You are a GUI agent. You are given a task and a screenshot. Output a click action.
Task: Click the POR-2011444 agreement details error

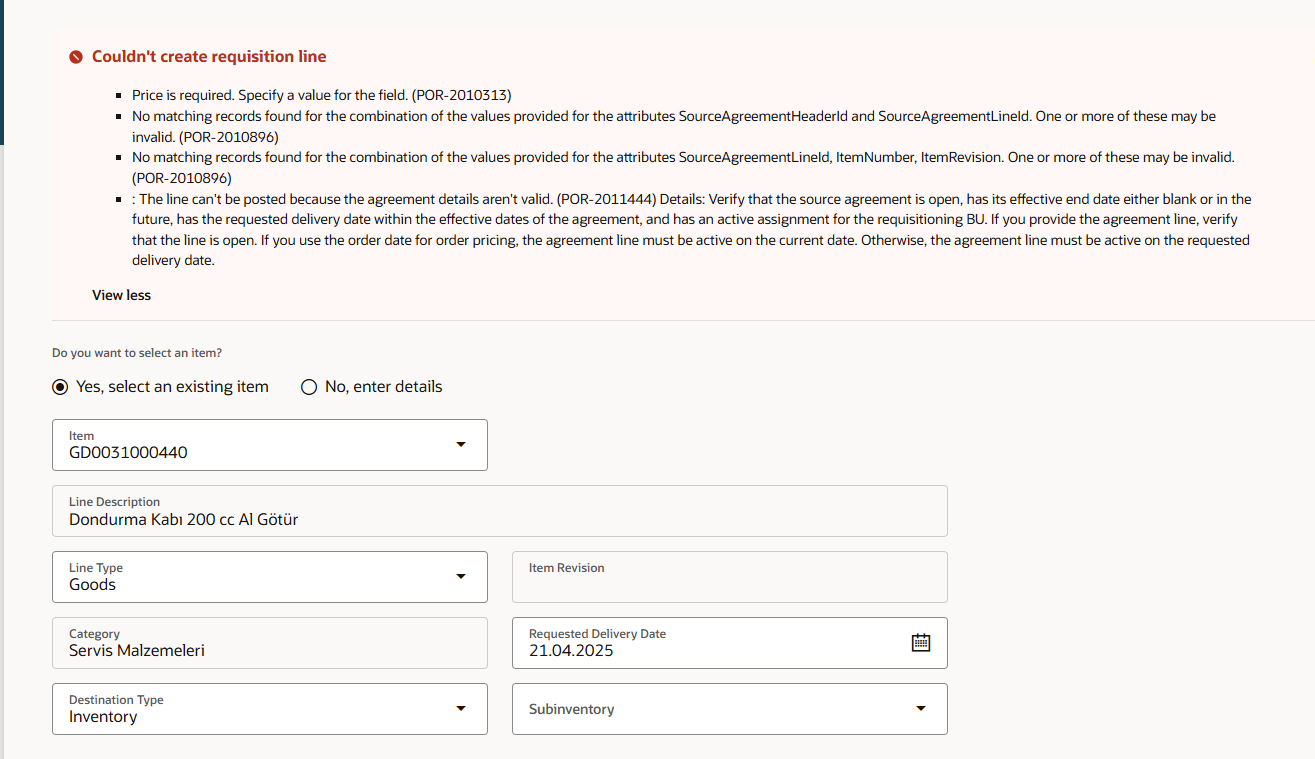(692, 230)
